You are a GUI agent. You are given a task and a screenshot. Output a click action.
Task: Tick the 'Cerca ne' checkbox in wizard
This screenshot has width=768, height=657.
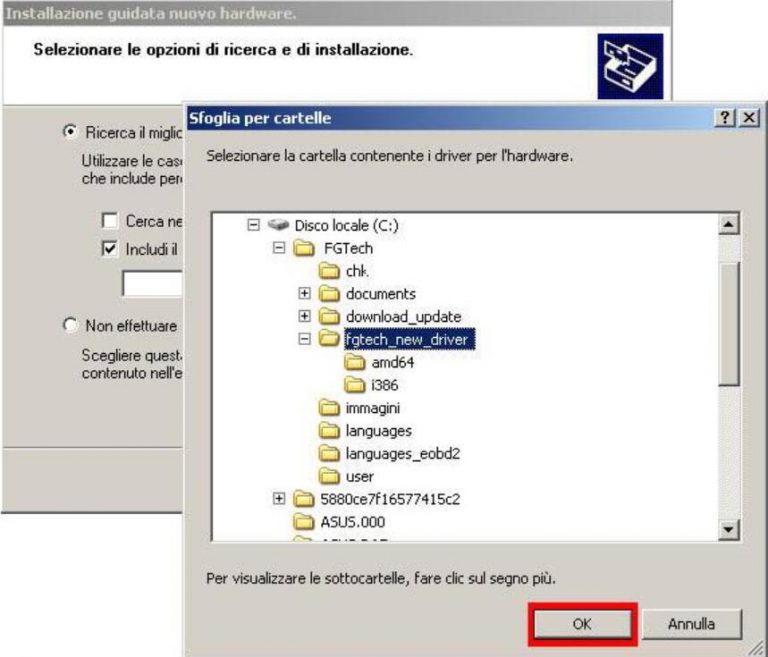(x=110, y=220)
